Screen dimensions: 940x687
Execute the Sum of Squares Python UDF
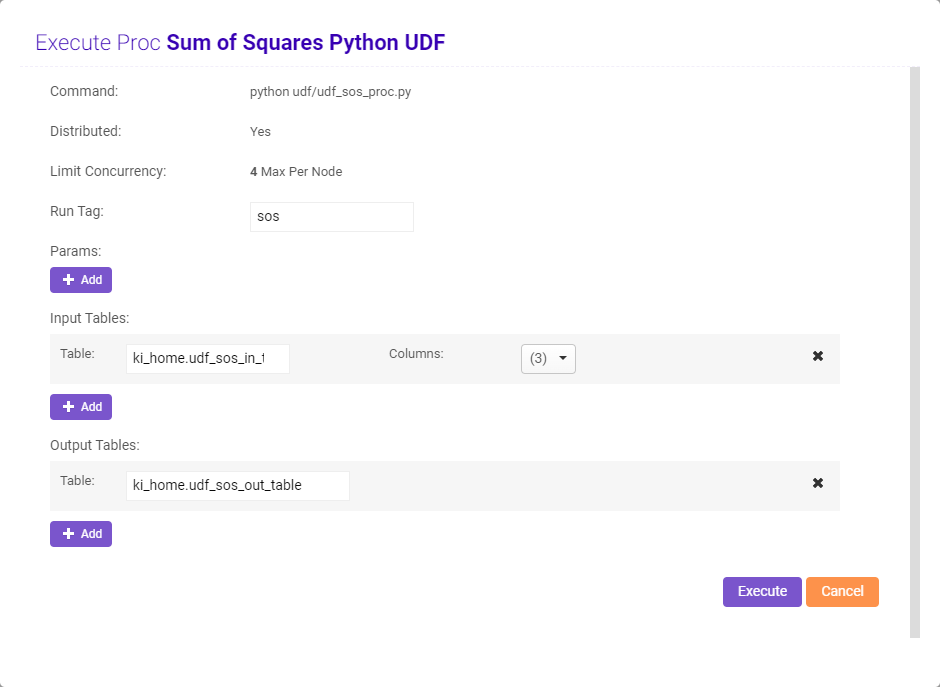(x=761, y=591)
